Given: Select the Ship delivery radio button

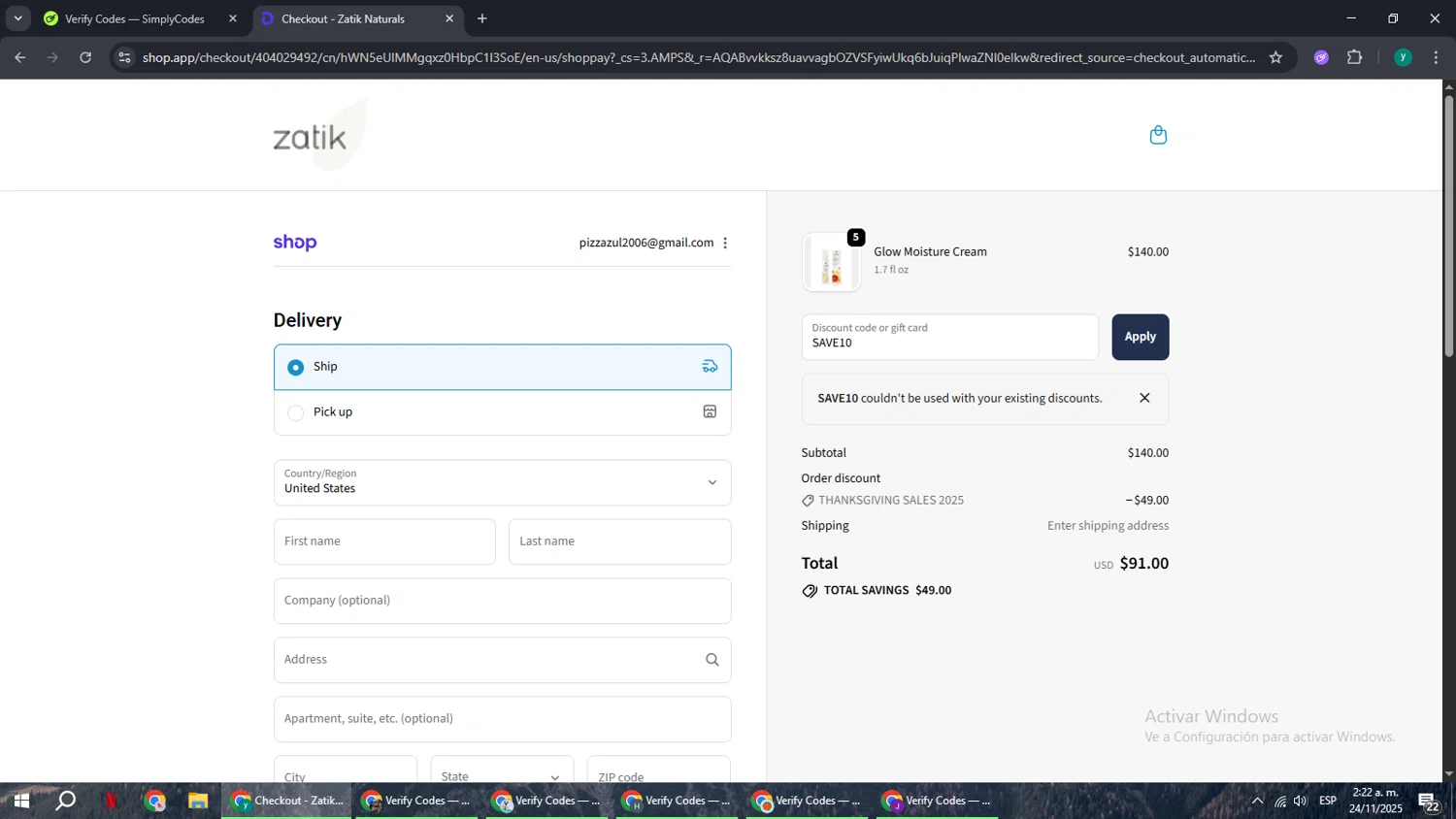Looking at the screenshot, I should (x=296, y=367).
